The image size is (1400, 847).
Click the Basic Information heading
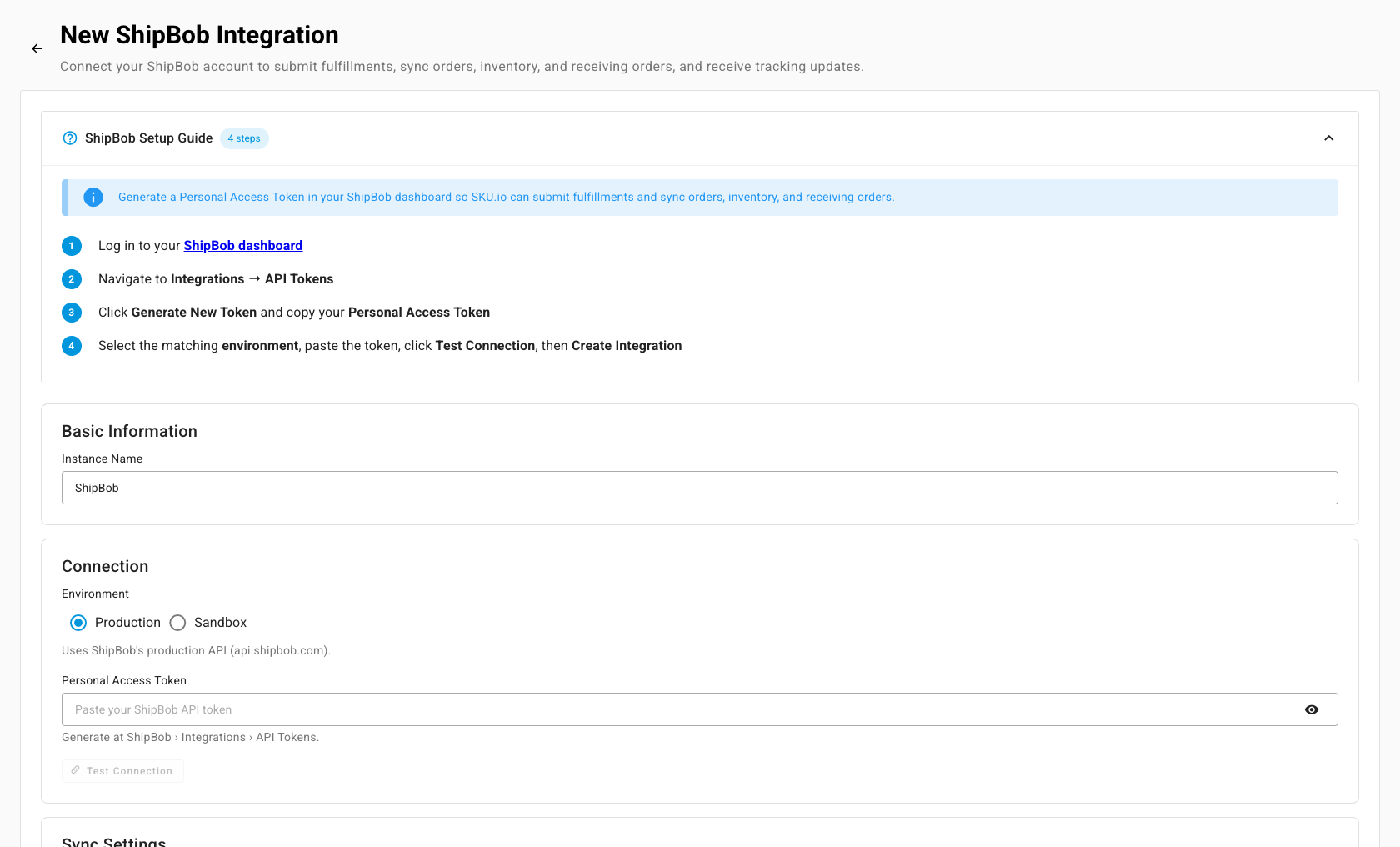129,431
